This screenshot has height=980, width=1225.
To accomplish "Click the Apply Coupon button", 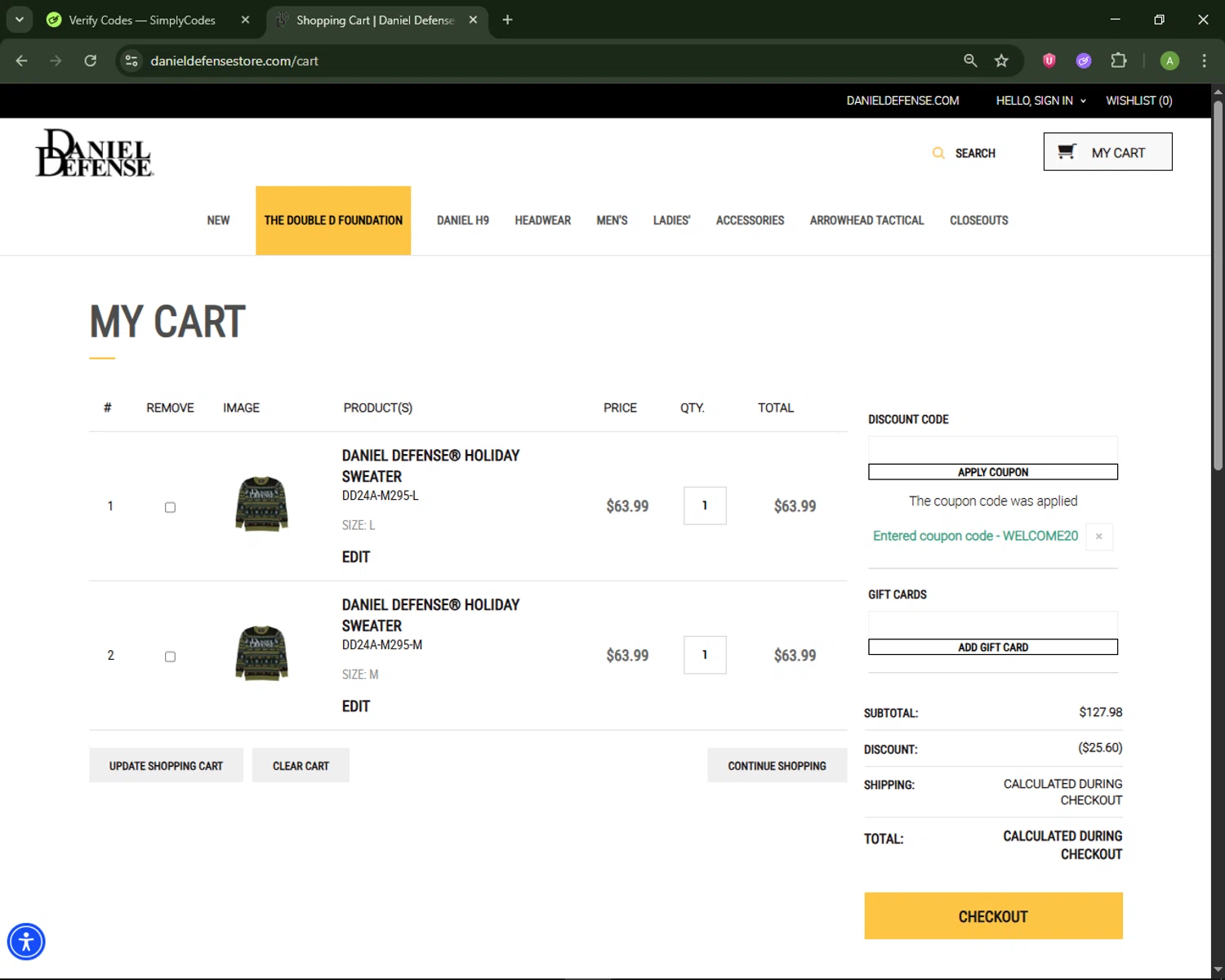I will click(992, 472).
